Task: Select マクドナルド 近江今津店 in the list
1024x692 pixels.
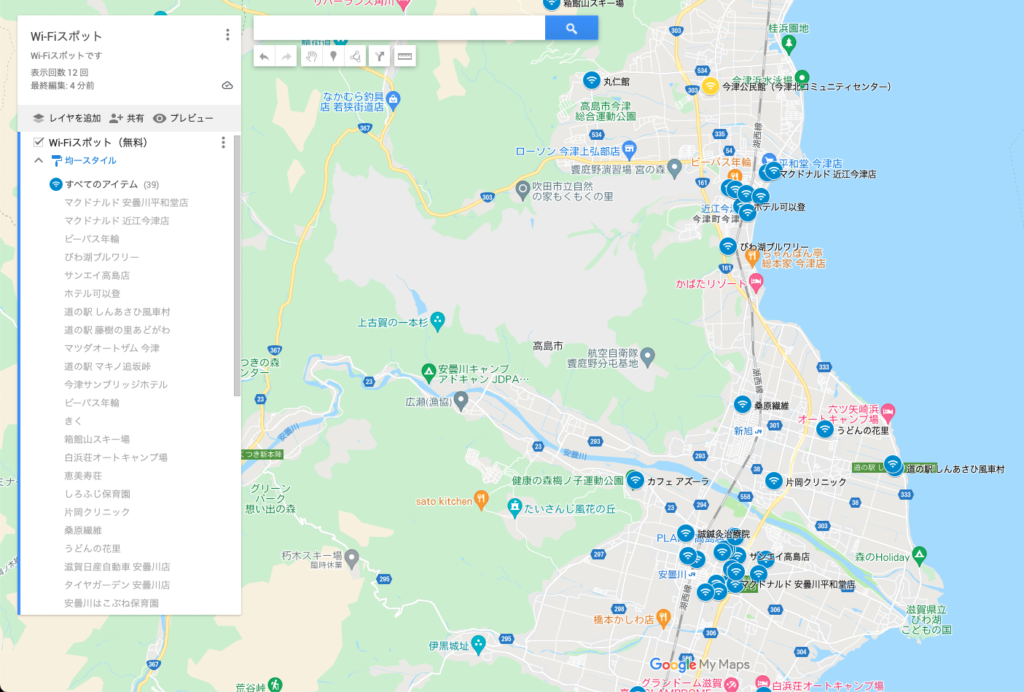Action: (116, 220)
